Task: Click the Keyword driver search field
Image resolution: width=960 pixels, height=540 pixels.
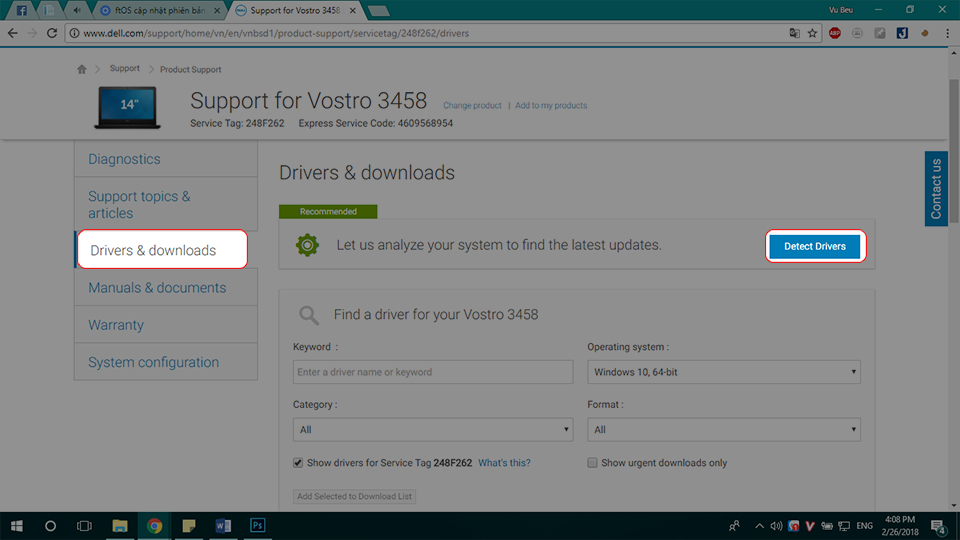Action: [x=433, y=372]
